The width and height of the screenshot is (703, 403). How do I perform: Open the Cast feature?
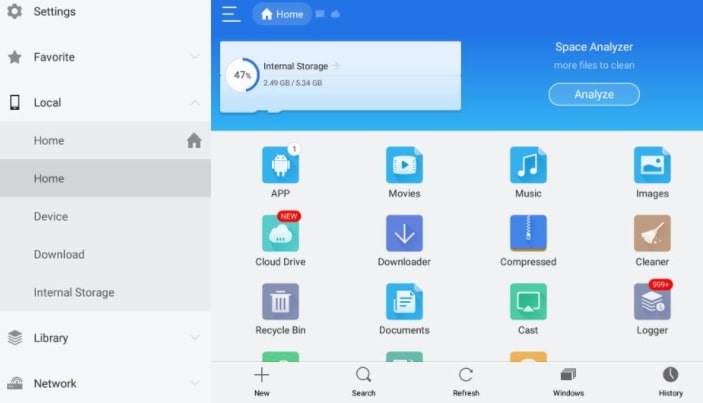click(528, 301)
